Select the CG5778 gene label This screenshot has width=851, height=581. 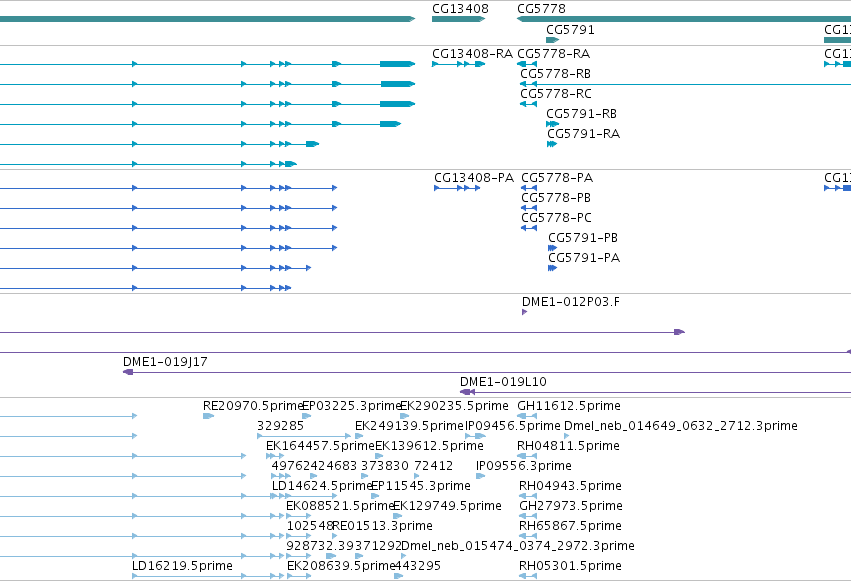(x=541, y=9)
